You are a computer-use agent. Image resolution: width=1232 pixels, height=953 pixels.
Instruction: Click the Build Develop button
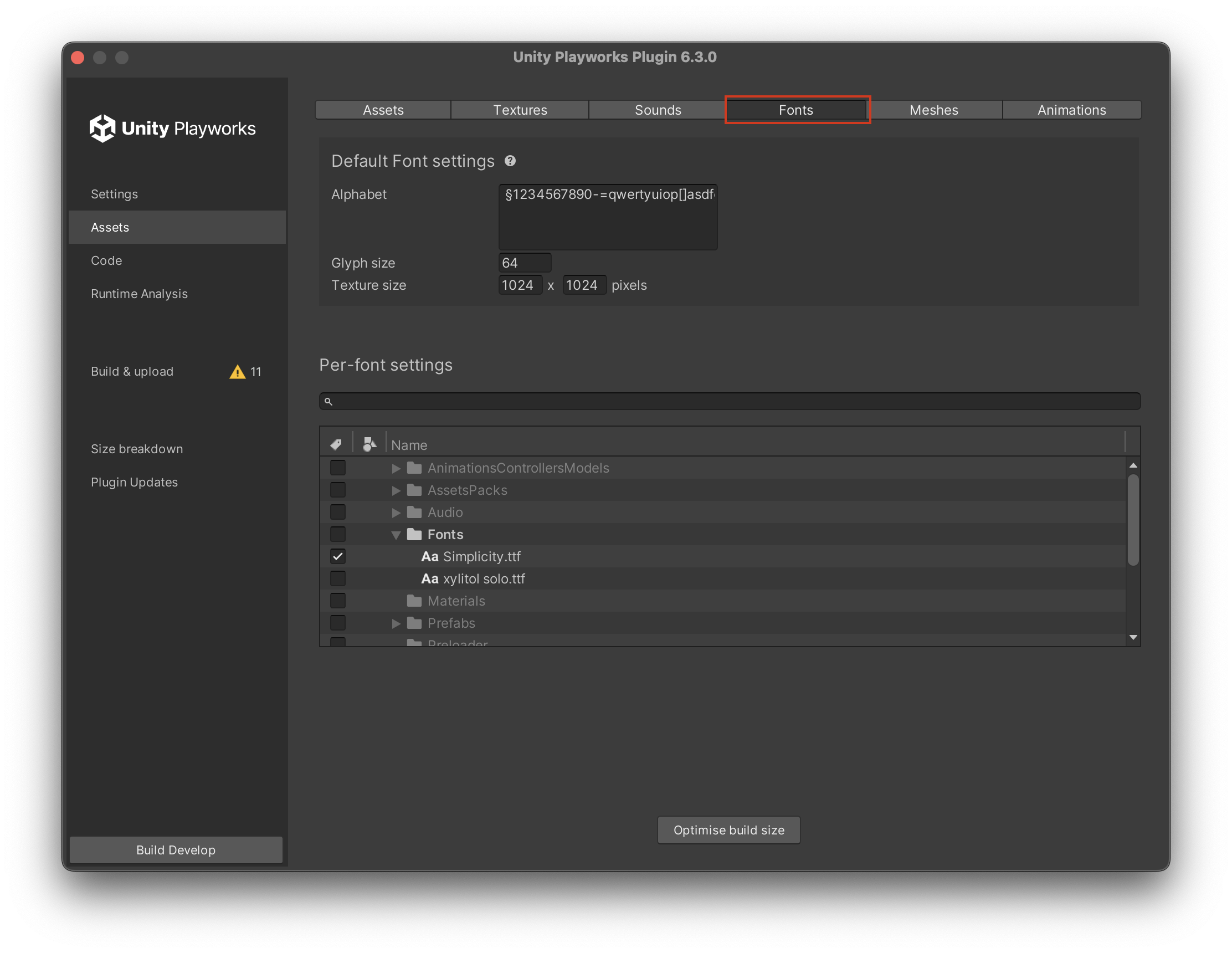coord(176,850)
